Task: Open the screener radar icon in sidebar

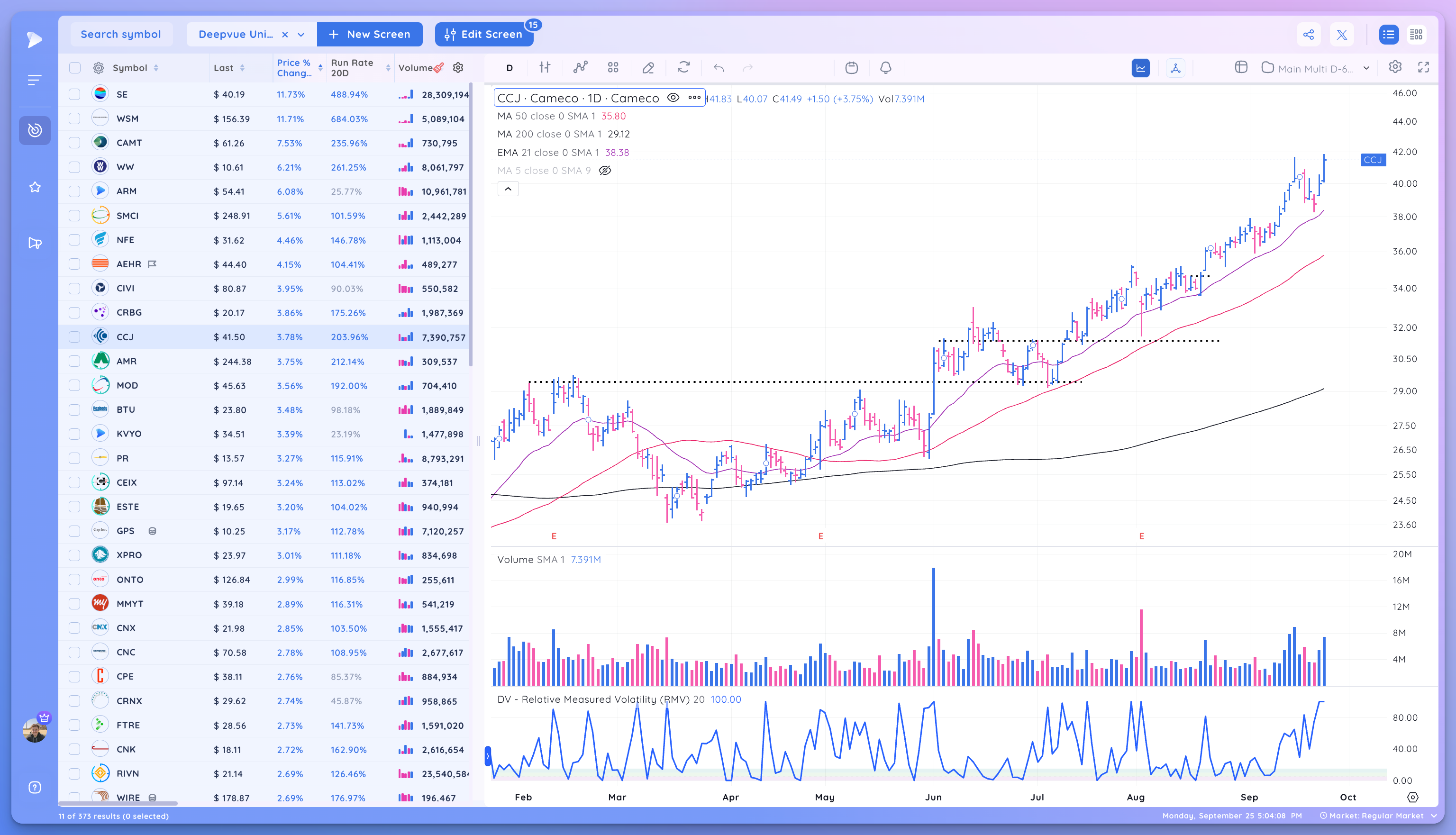Action: [x=35, y=130]
